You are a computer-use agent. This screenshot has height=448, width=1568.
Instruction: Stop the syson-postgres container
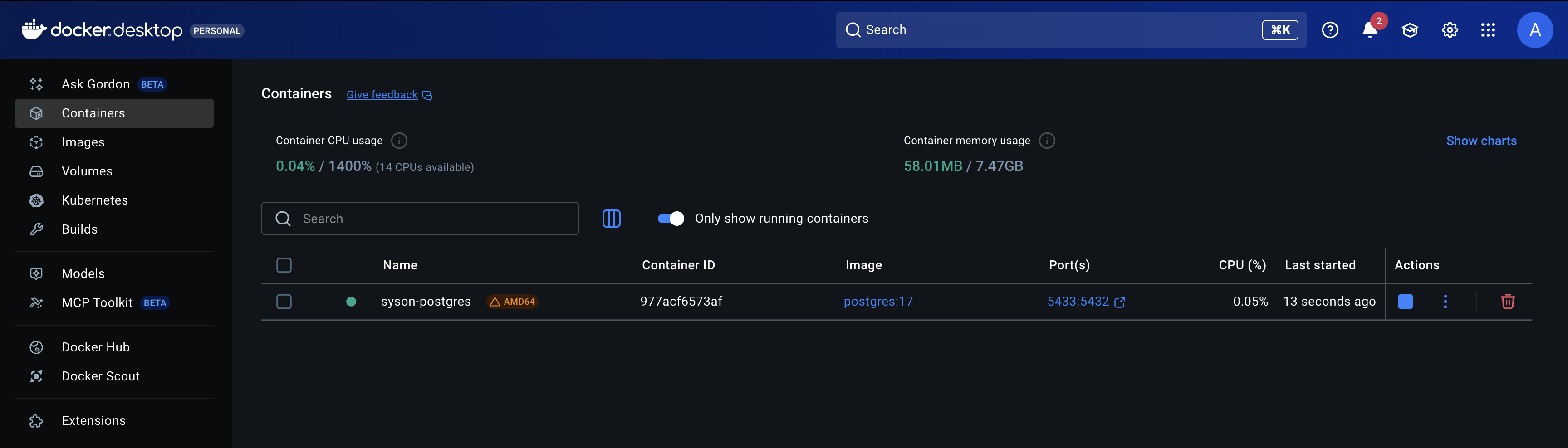pos(1405,301)
